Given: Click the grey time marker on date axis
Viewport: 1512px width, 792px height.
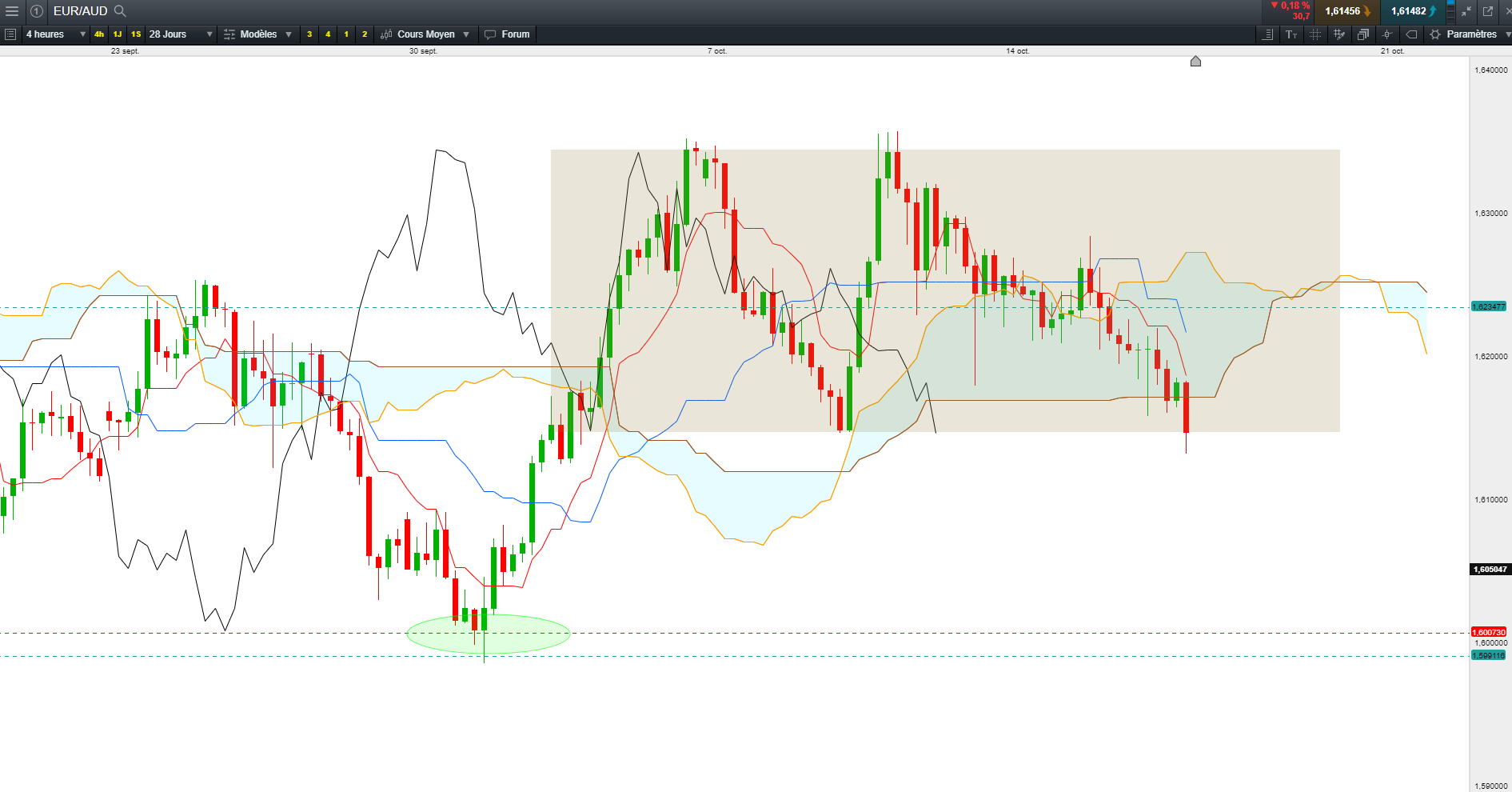Looking at the screenshot, I should coord(1195,62).
